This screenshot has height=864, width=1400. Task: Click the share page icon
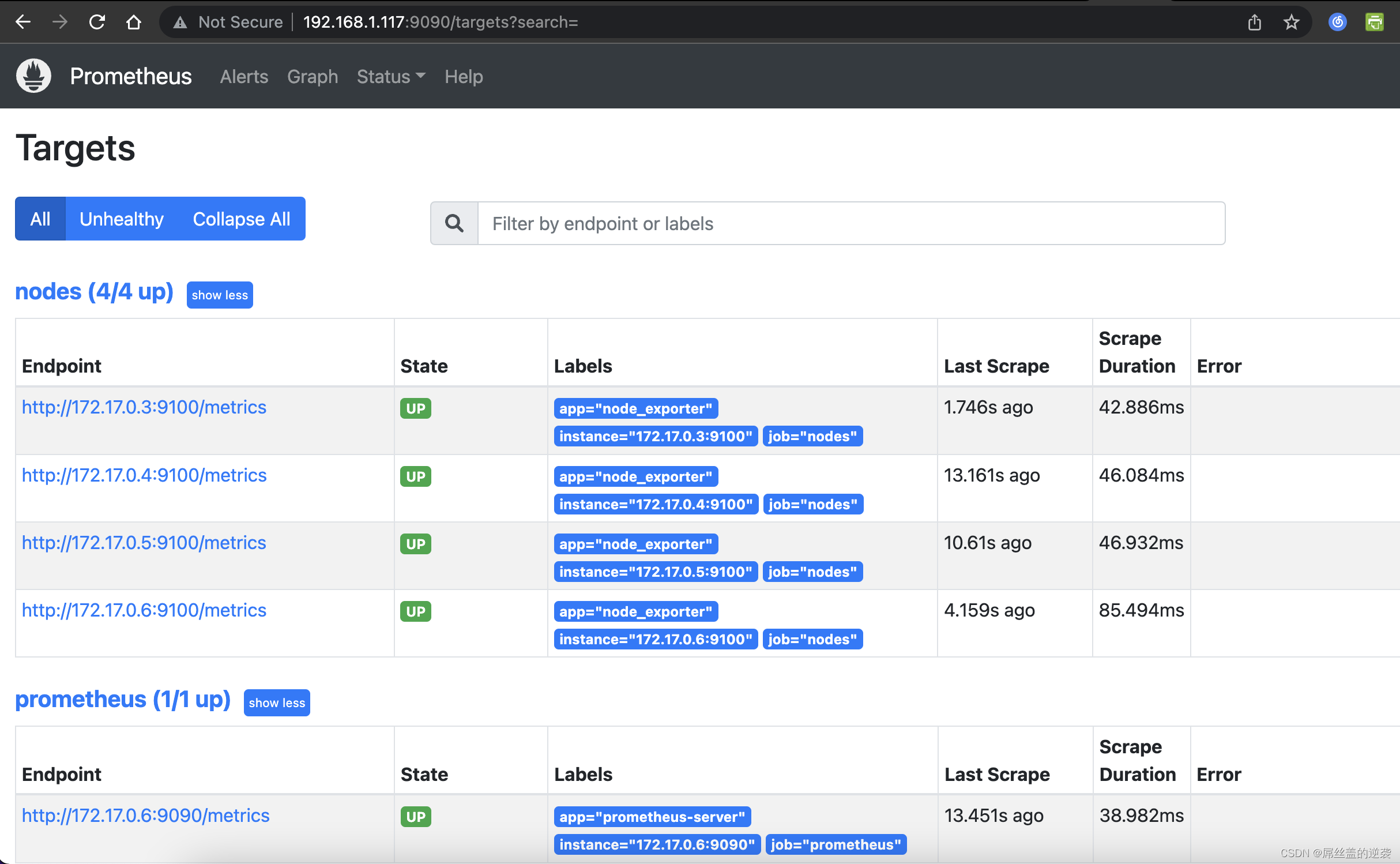tap(1254, 22)
